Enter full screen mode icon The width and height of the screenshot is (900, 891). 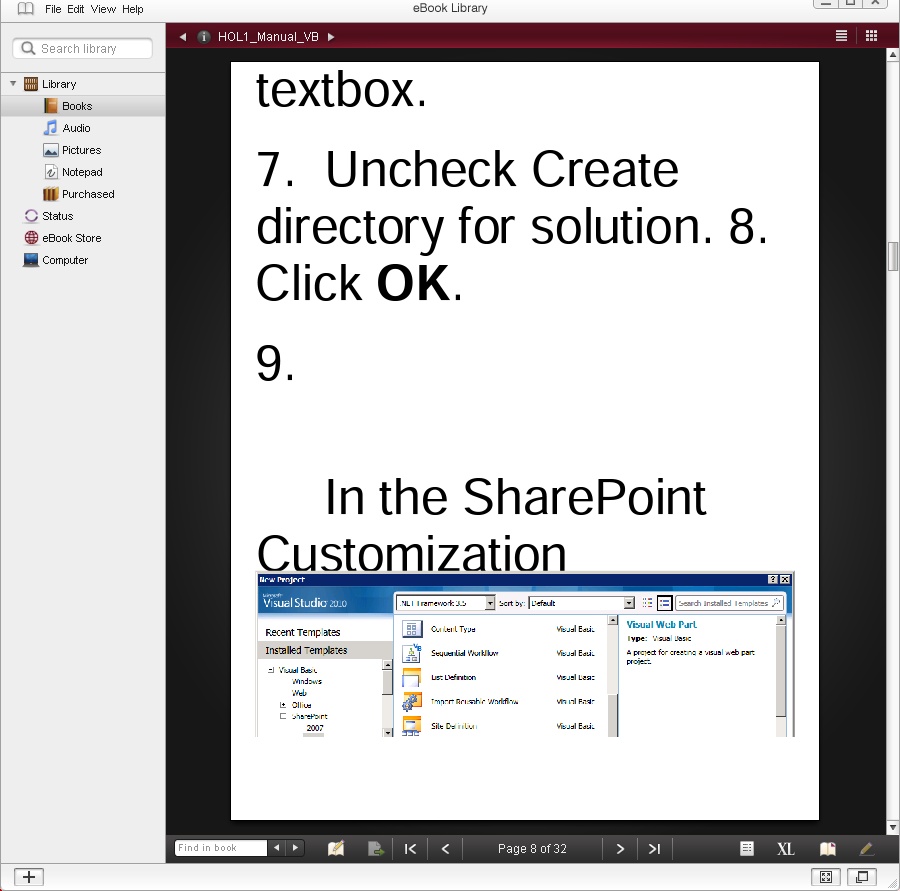pyautogui.click(x=826, y=877)
